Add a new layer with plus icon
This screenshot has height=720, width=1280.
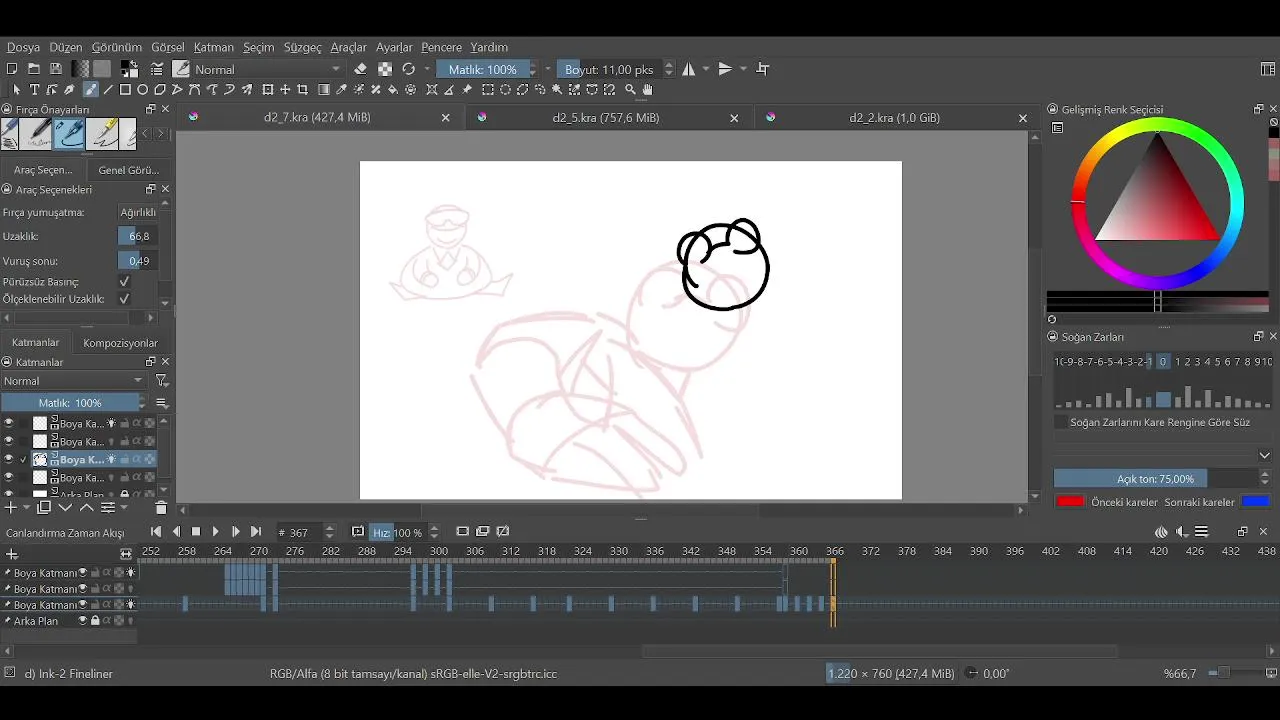(10, 508)
